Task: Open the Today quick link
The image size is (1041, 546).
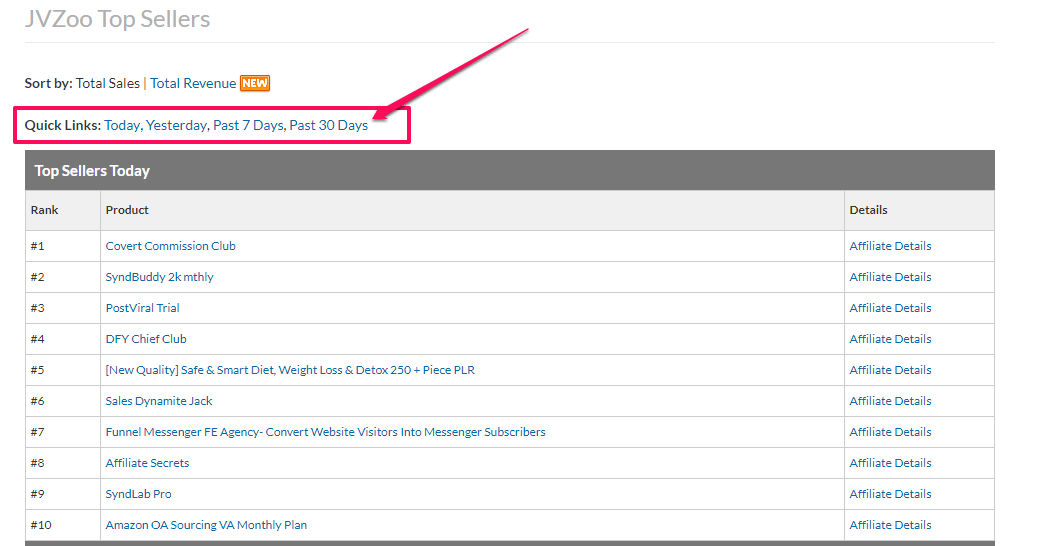Action: (x=122, y=125)
